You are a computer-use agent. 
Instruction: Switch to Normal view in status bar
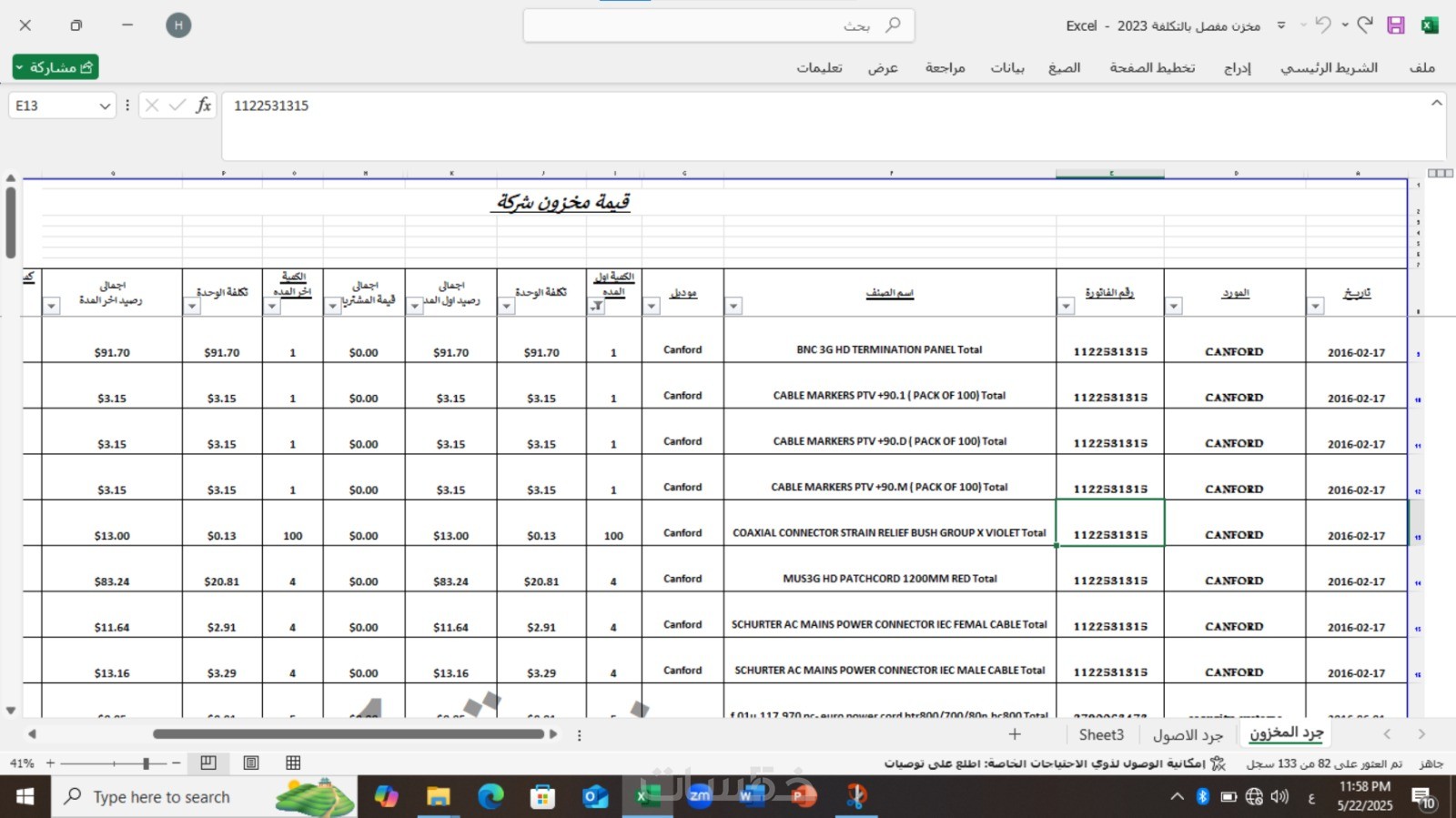[x=293, y=763]
